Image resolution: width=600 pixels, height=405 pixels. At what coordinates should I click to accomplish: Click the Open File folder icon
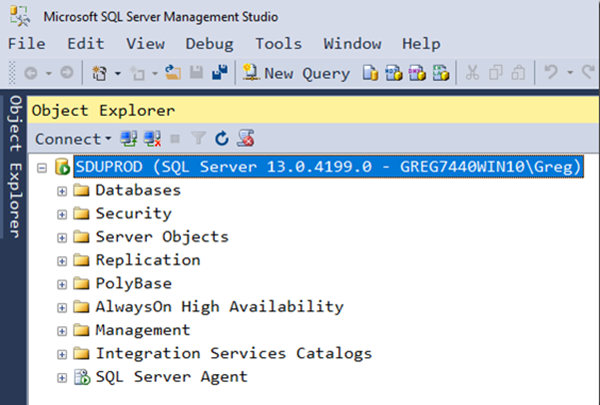pos(173,72)
